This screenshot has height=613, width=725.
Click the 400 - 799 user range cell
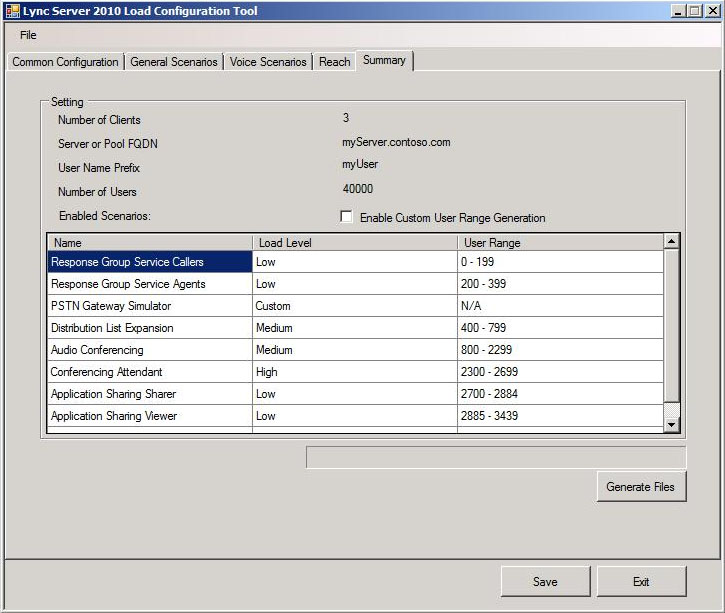(560, 328)
